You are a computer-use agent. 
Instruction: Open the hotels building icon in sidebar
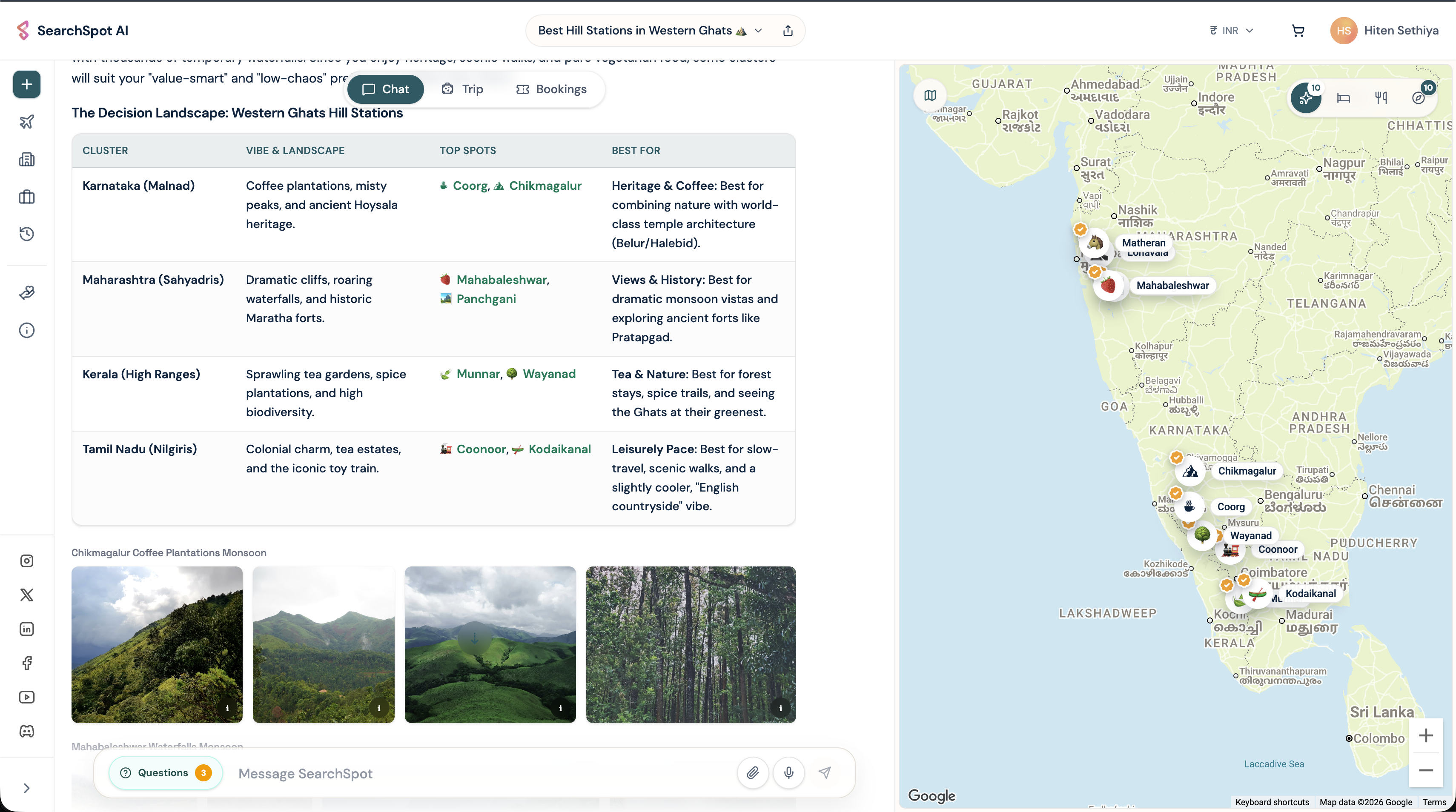click(x=26, y=159)
